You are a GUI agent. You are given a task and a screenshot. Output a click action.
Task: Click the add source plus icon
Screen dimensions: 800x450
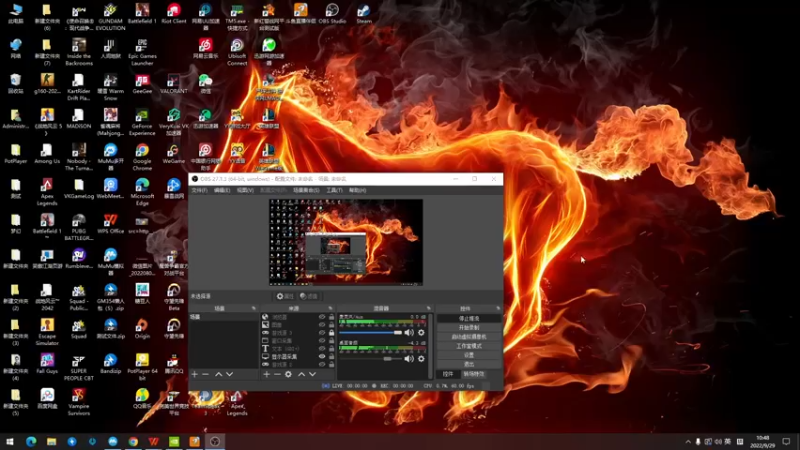266,374
